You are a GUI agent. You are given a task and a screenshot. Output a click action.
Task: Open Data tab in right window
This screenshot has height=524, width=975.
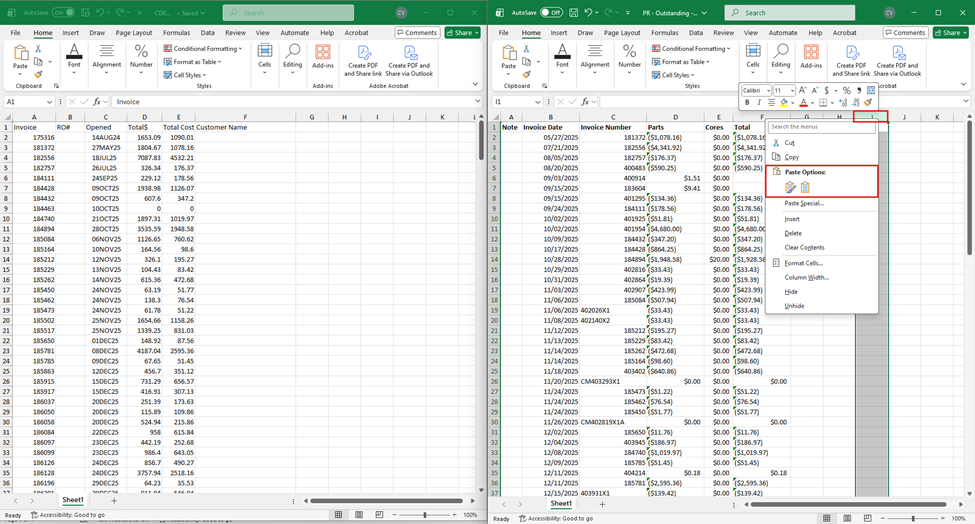tap(696, 33)
